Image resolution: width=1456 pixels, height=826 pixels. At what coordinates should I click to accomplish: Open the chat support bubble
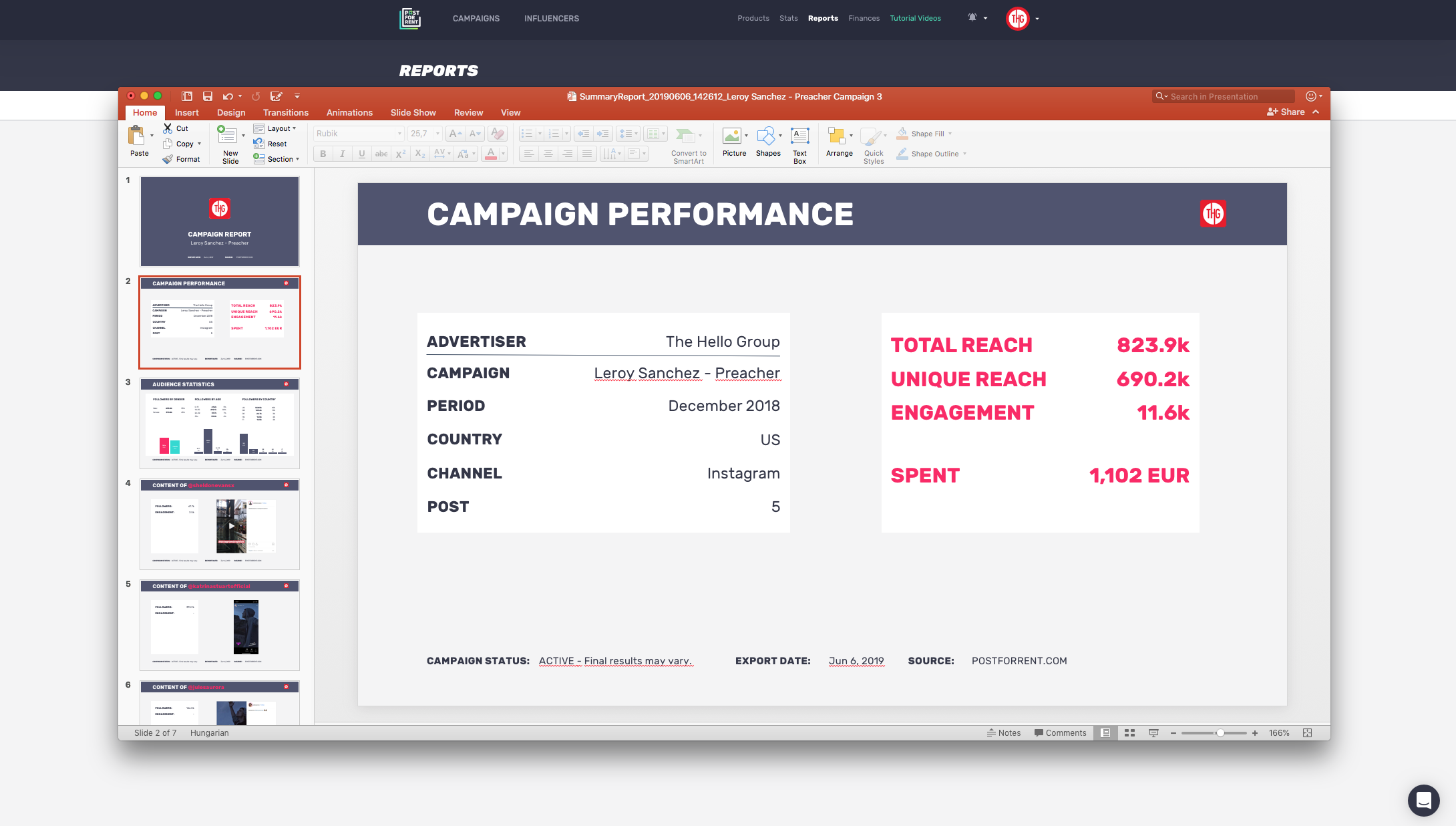coord(1423,800)
